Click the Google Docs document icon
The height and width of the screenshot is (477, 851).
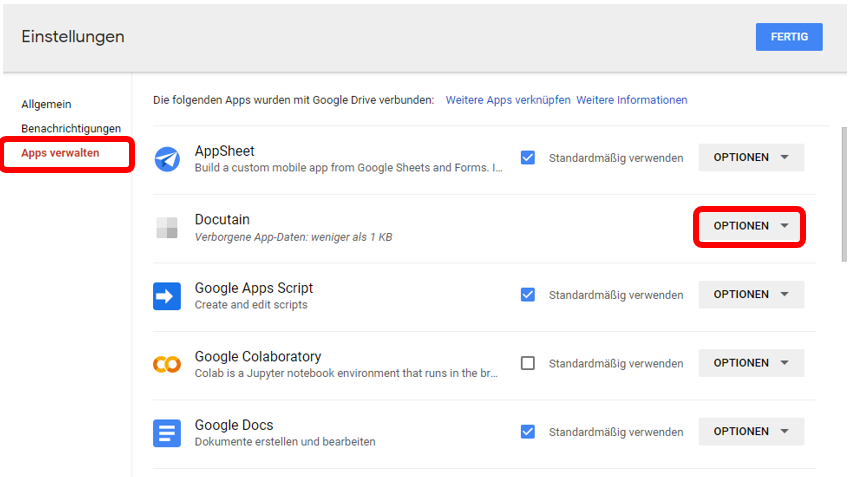[x=167, y=433]
